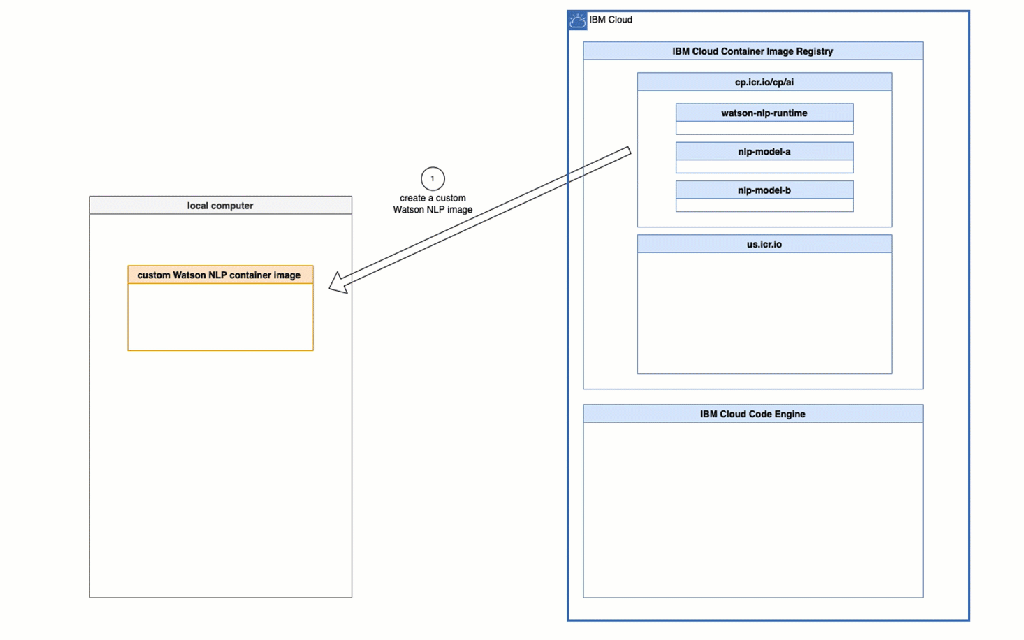Click the empty orange-bordered custom image body
Image resolution: width=1024 pixels, height=640 pixels.
[x=220, y=317]
